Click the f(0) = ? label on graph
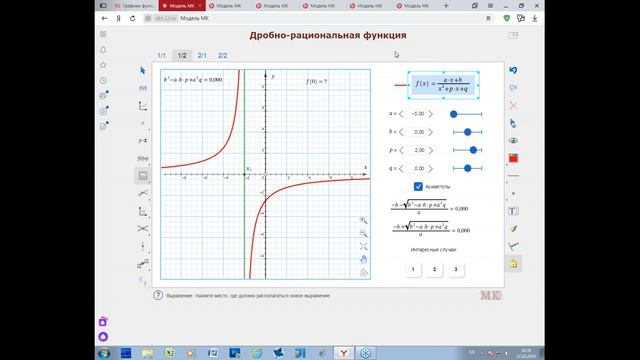 tap(316, 82)
